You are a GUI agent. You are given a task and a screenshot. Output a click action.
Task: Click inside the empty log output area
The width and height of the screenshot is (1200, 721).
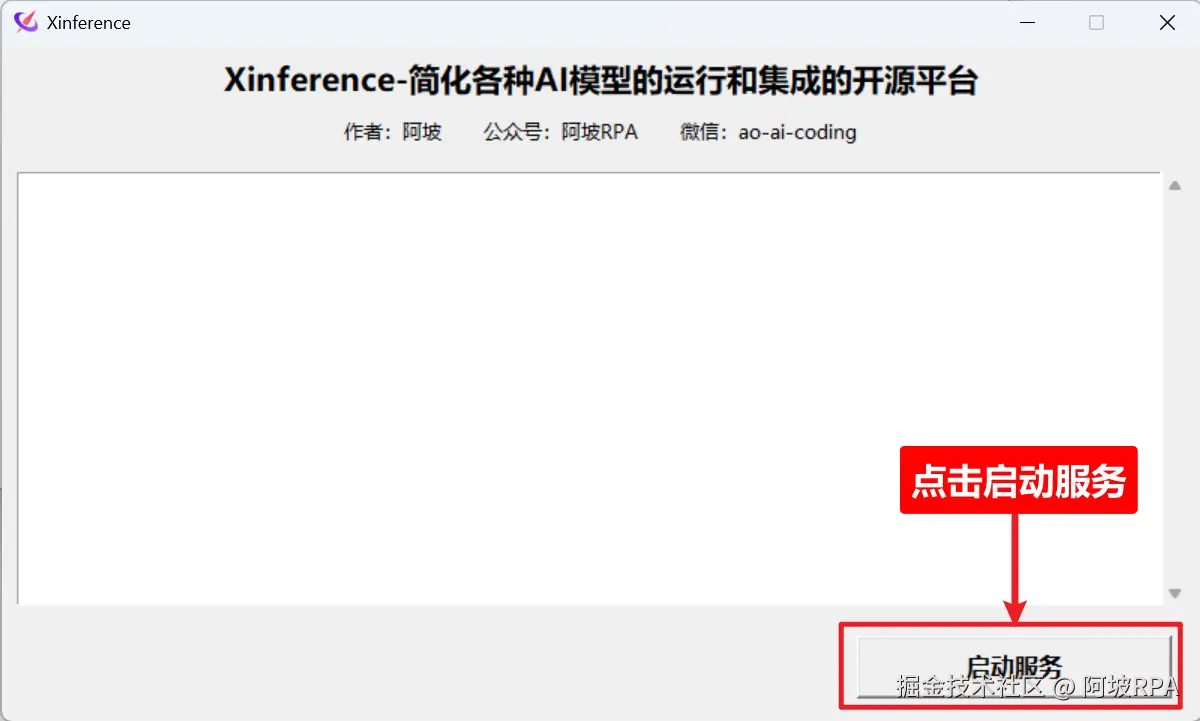589,388
